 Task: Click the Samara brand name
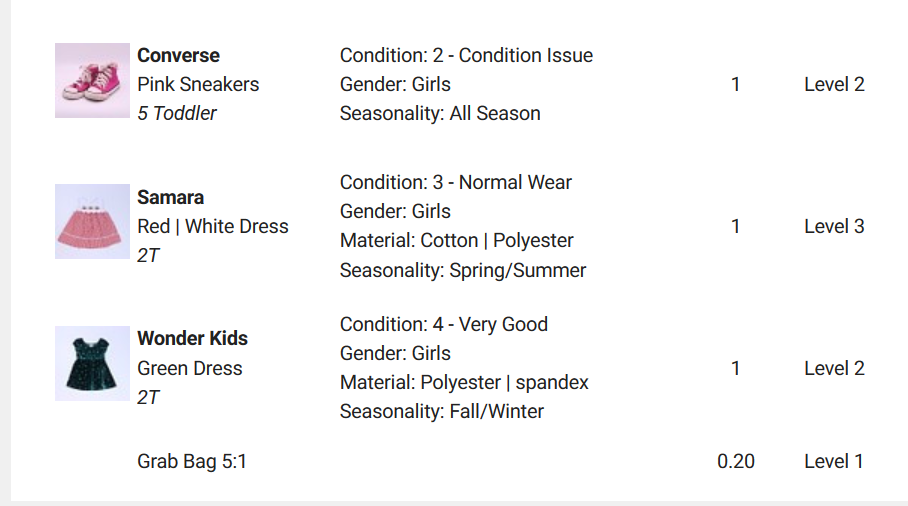coord(170,198)
